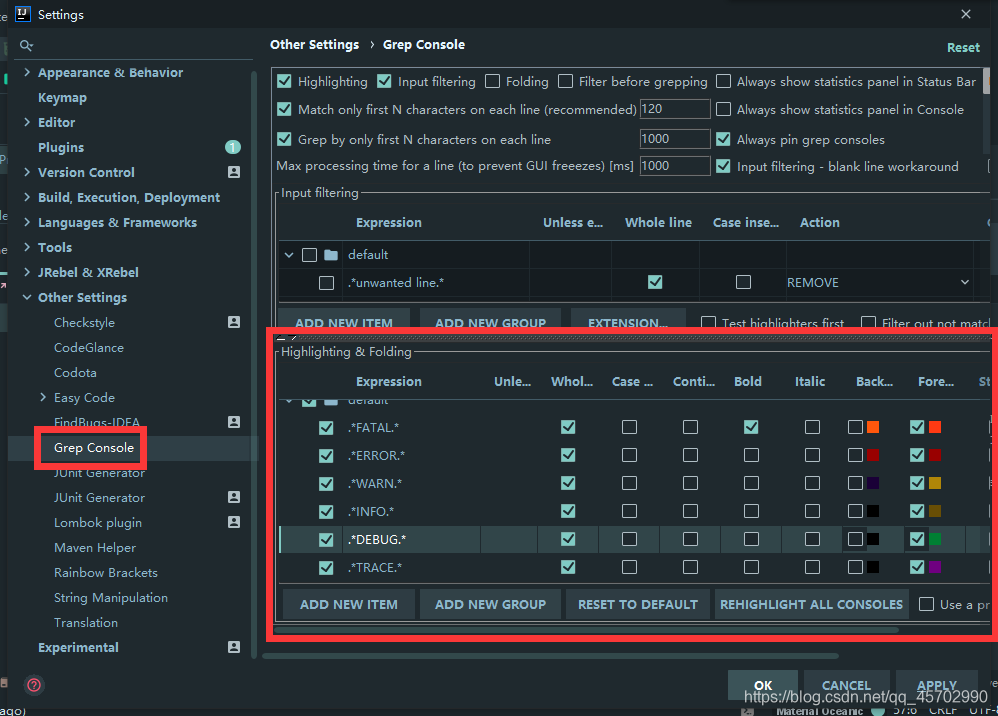Expand Version Control settings node
The width and height of the screenshot is (998, 716).
click(27, 172)
